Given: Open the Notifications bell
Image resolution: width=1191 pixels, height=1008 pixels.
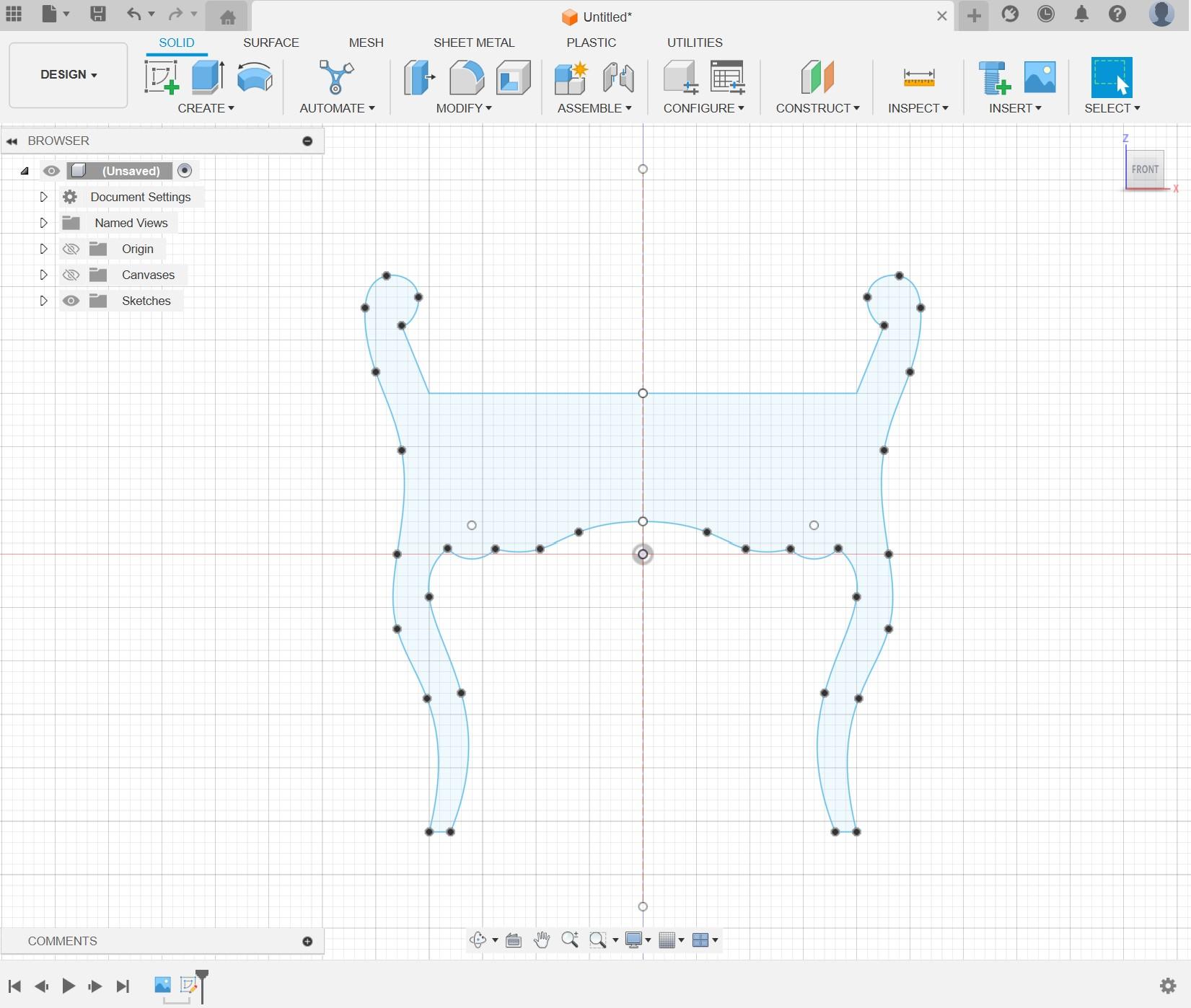Looking at the screenshot, I should coord(1081,14).
